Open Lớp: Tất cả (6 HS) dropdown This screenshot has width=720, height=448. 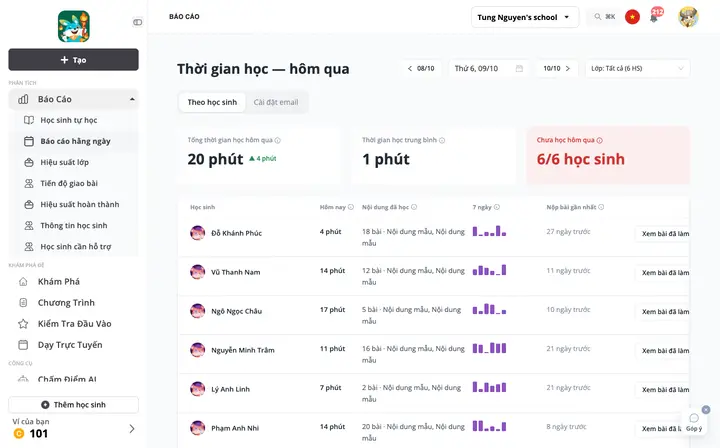coord(637,68)
